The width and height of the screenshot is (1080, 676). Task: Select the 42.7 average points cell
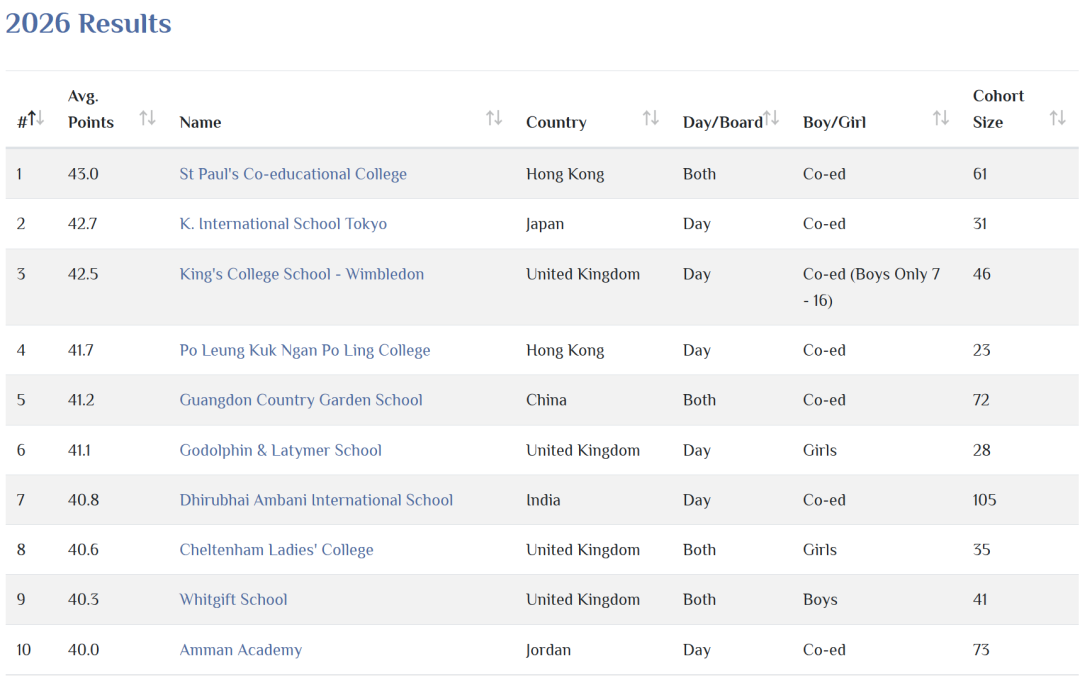tap(83, 224)
